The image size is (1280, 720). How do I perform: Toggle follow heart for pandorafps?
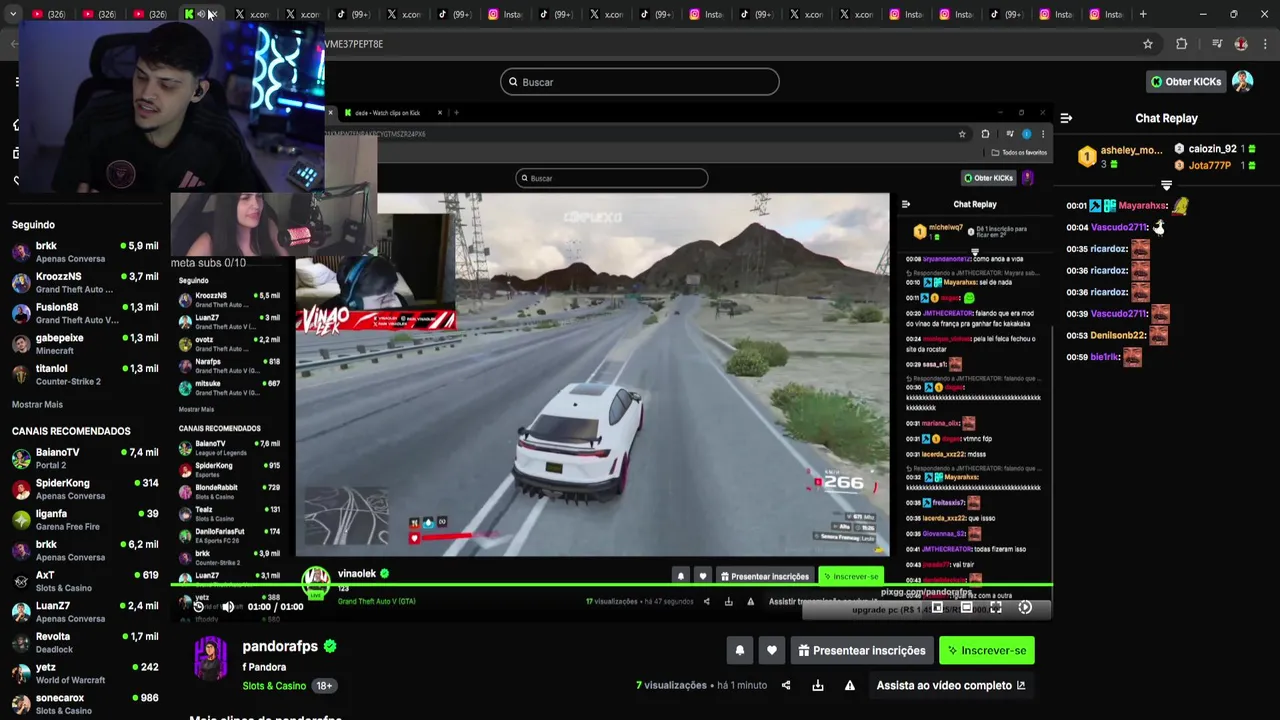772,651
